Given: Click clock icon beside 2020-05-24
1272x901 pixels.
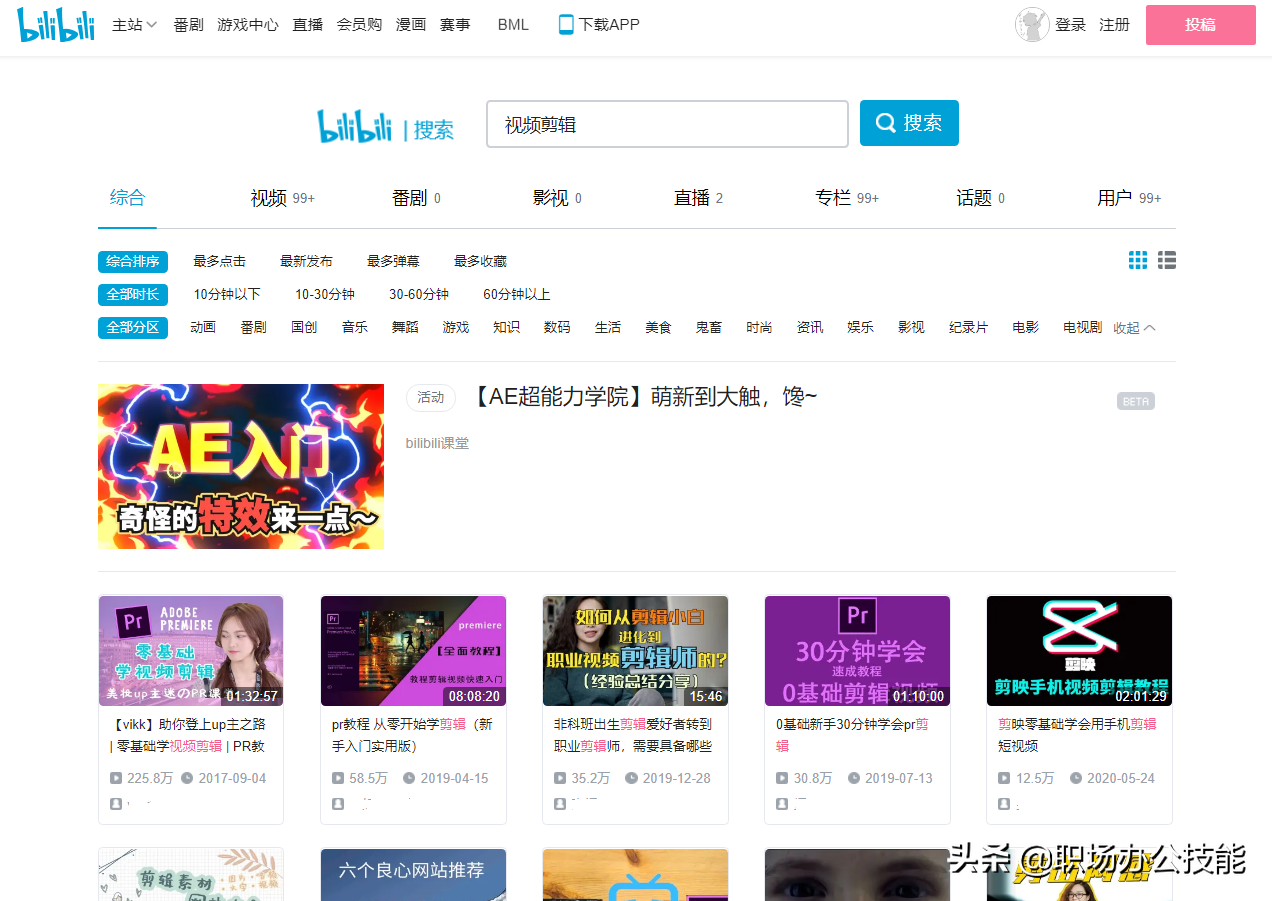Looking at the screenshot, I should (1076, 778).
